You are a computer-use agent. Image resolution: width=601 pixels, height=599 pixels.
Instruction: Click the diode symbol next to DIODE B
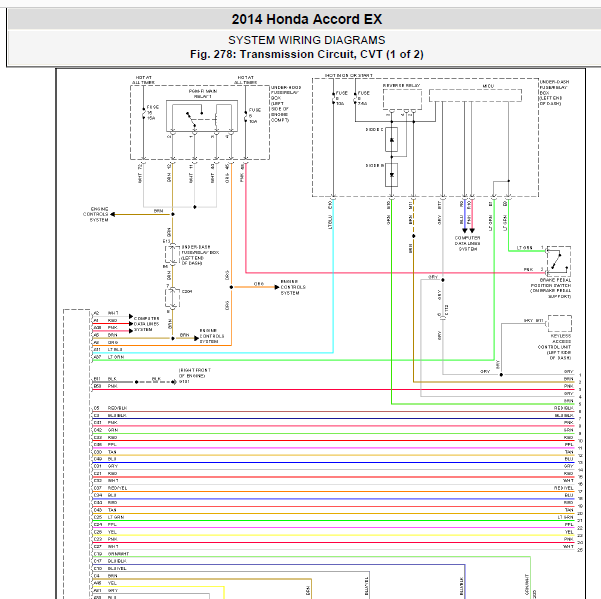pyautogui.click(x=391, y=175)
